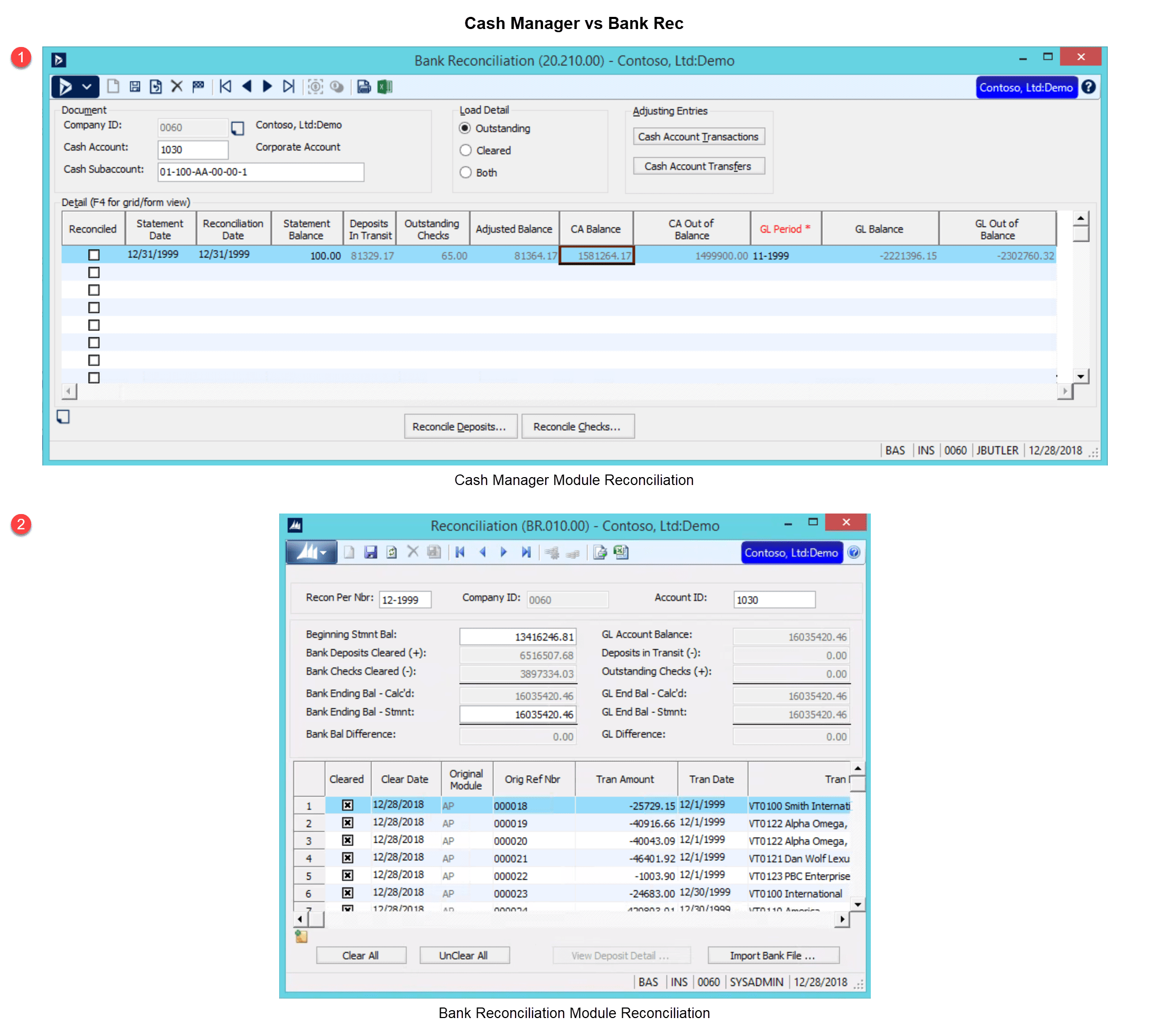Click Reconcile Checks button
Screen dimensions: 1150x1036
[x=577, y=426]
